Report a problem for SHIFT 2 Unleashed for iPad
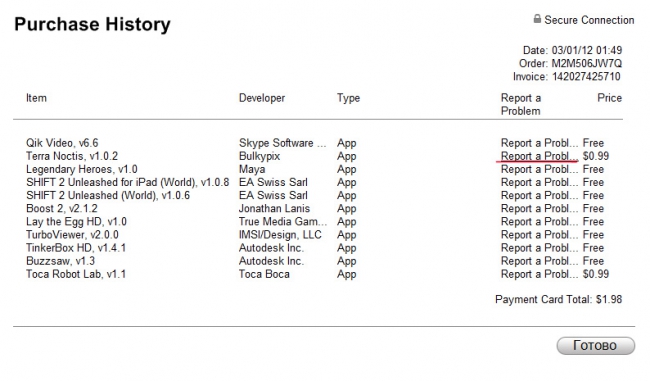The height and width of the screenshot is (381, 650). (x=539, y=182)
